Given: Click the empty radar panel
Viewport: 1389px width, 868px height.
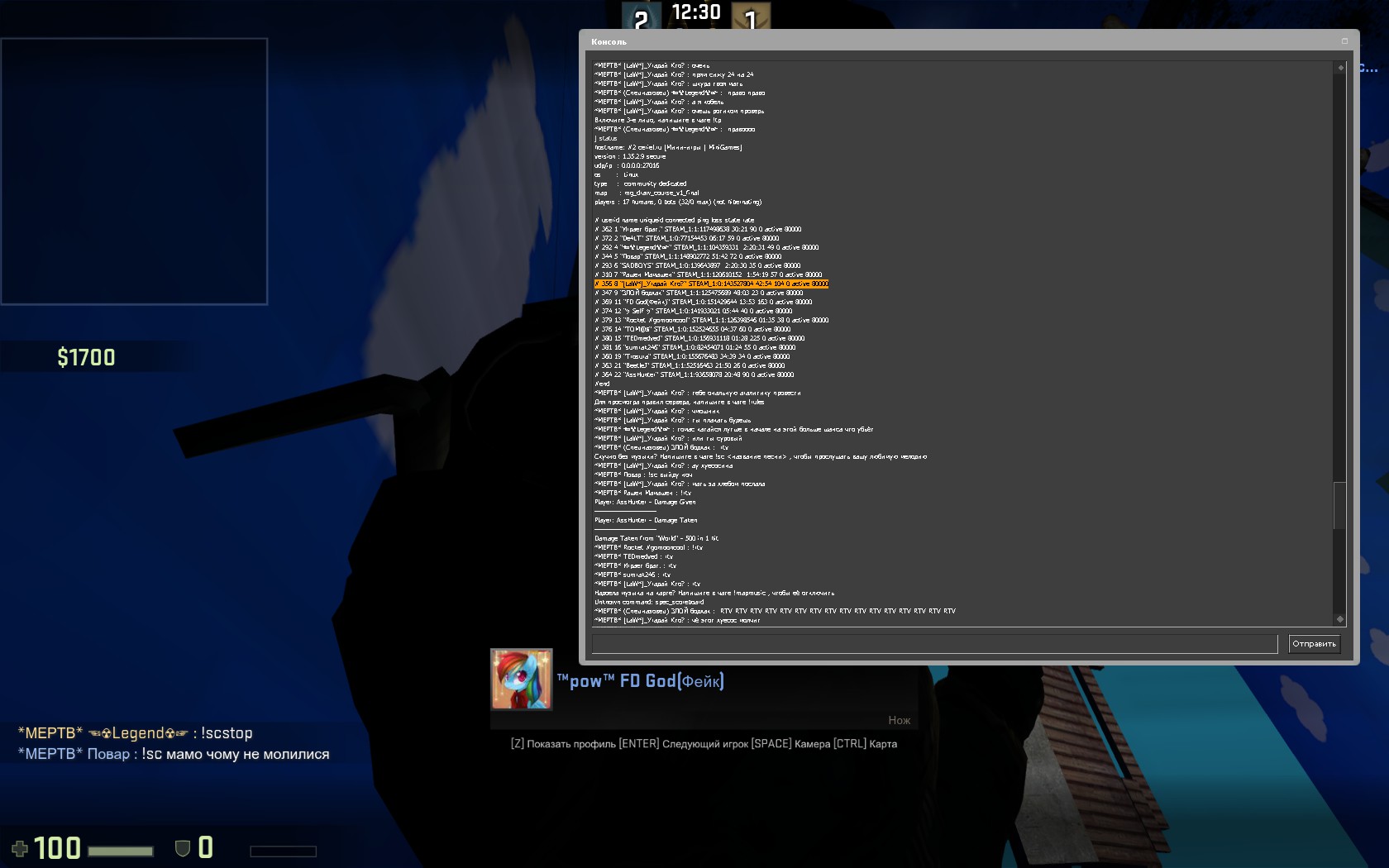Looking at the screenshot, I should pyautogui.click(x=134, y=171).
